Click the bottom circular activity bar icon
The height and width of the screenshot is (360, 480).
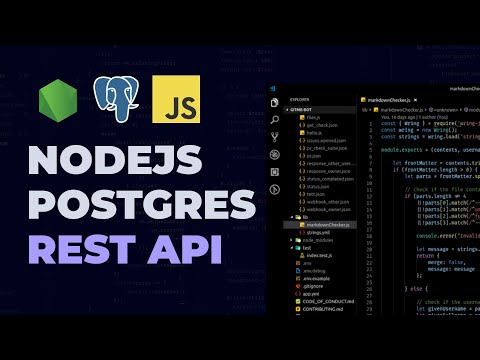[x=274, y=190]
